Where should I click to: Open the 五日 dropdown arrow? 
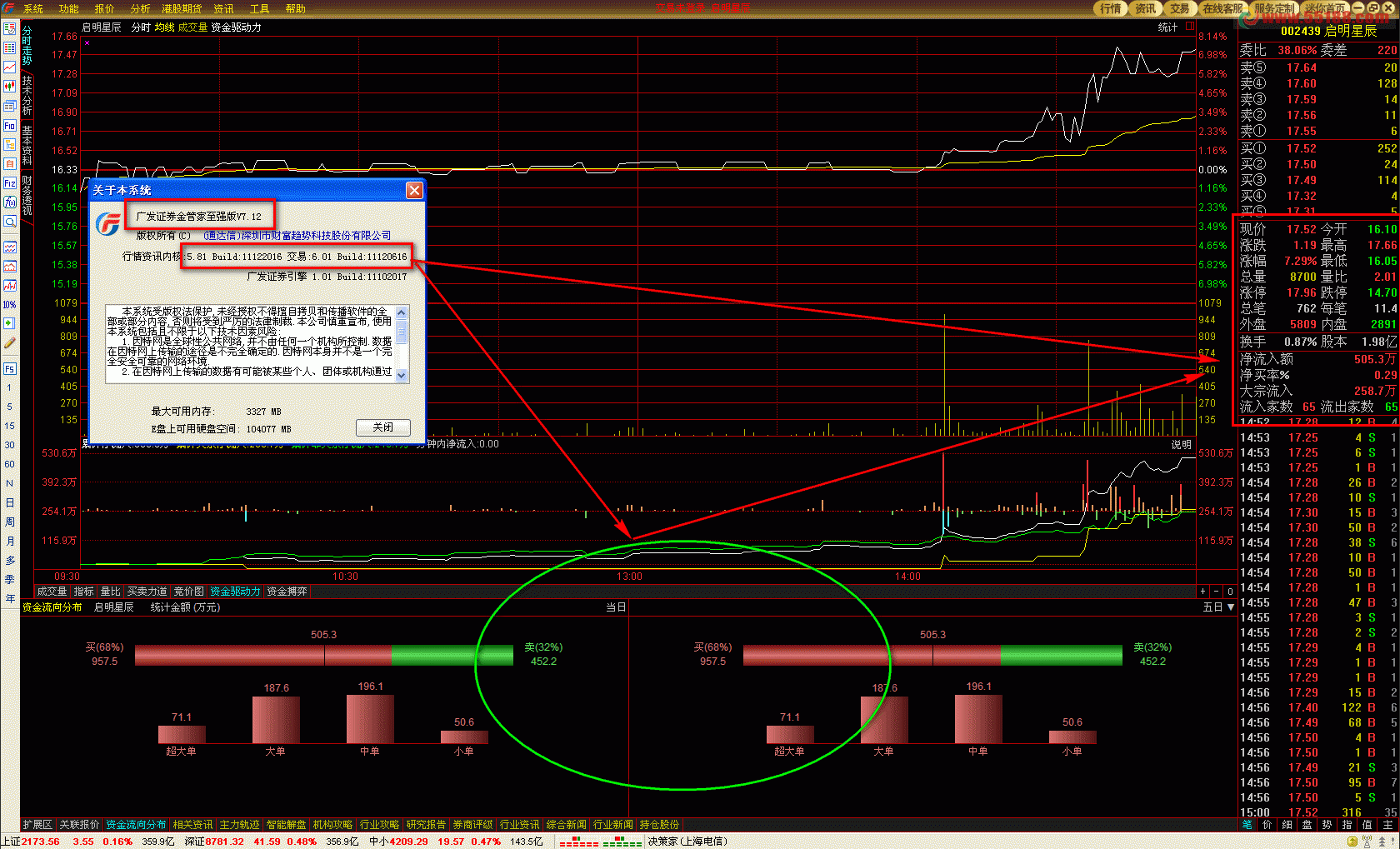(1231, 607)
